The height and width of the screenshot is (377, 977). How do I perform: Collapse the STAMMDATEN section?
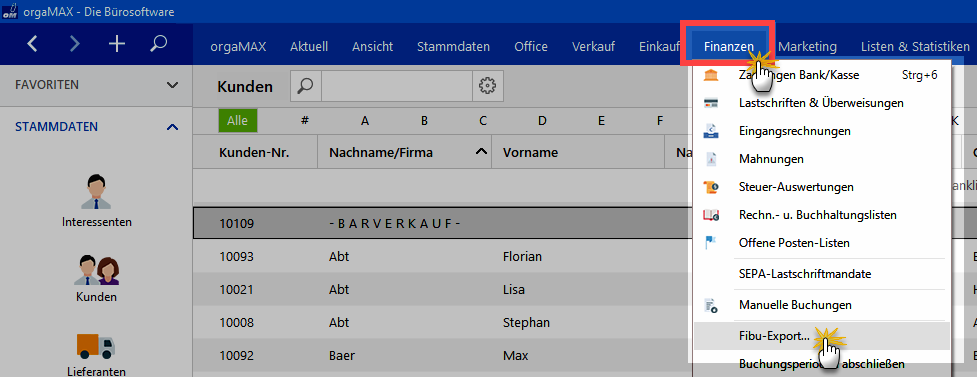click(173, 127)
